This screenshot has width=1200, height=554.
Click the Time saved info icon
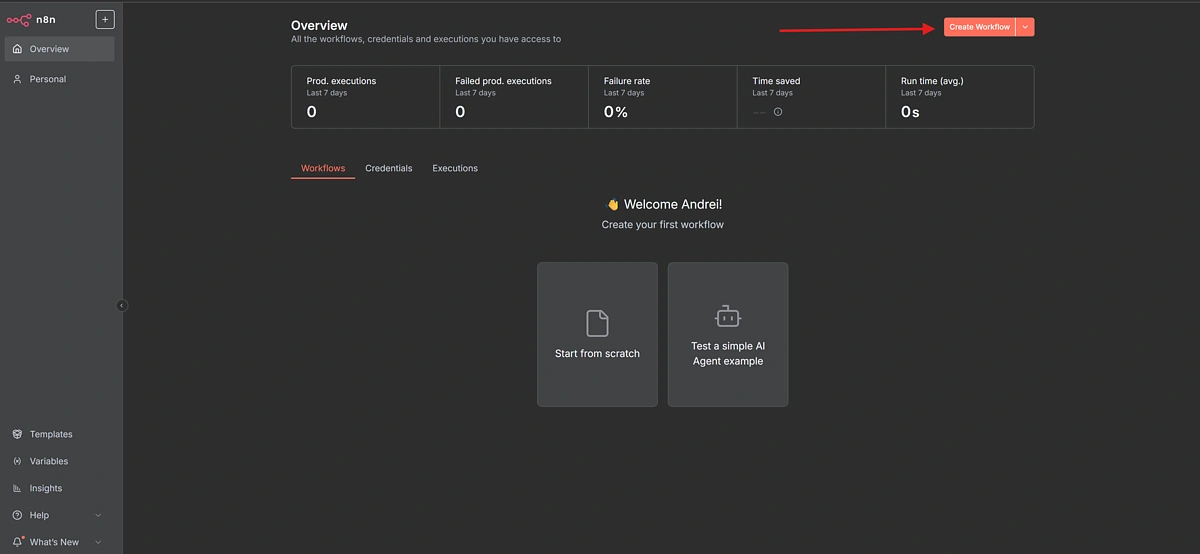778,112
